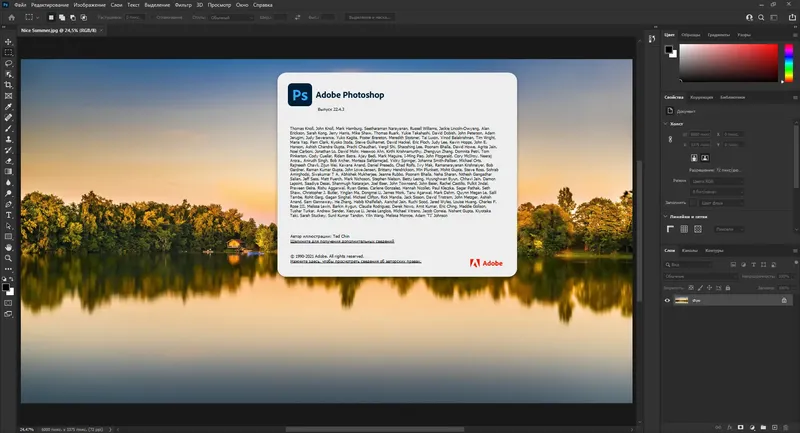Collapse the Canvas section in Properties
This screenshot has height=433, width=800.
(x=665, y=124)
